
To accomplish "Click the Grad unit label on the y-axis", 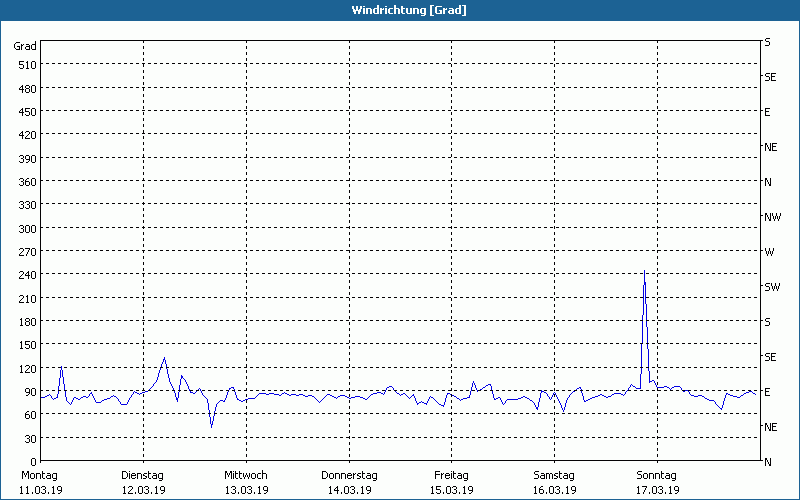I will pos(25,46).
